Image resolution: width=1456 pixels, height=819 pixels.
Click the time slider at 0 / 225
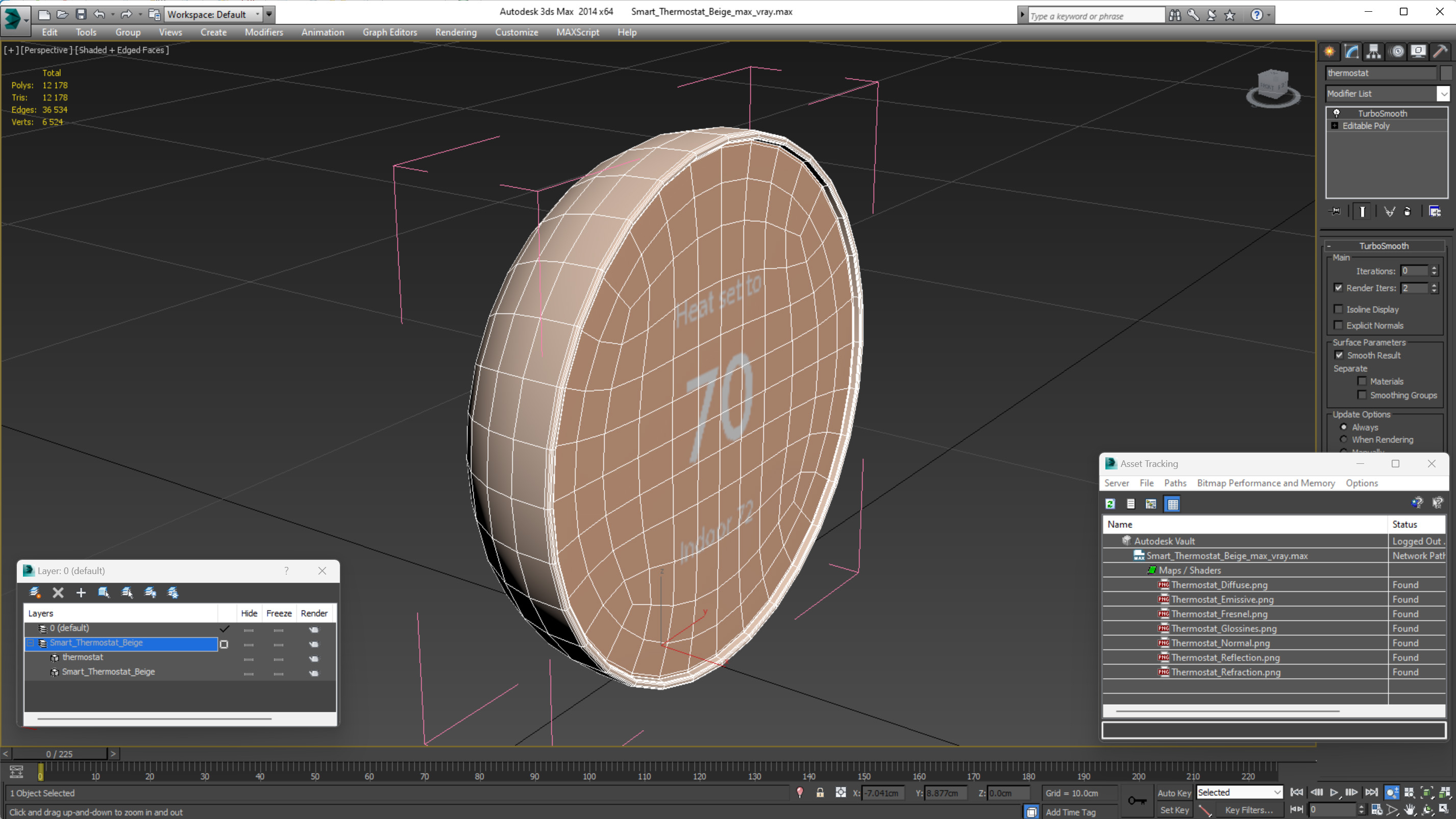(x=59, y=754)
